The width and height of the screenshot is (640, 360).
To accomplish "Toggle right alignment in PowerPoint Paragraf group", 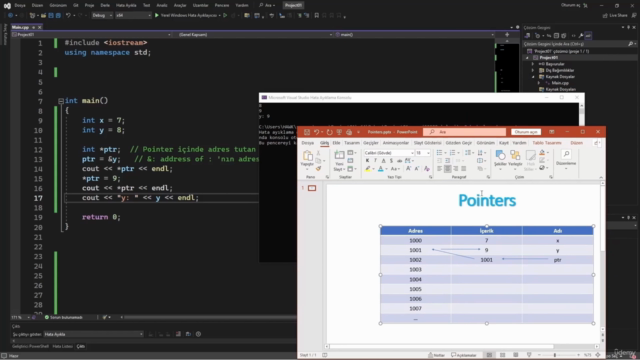I will 456,169.
